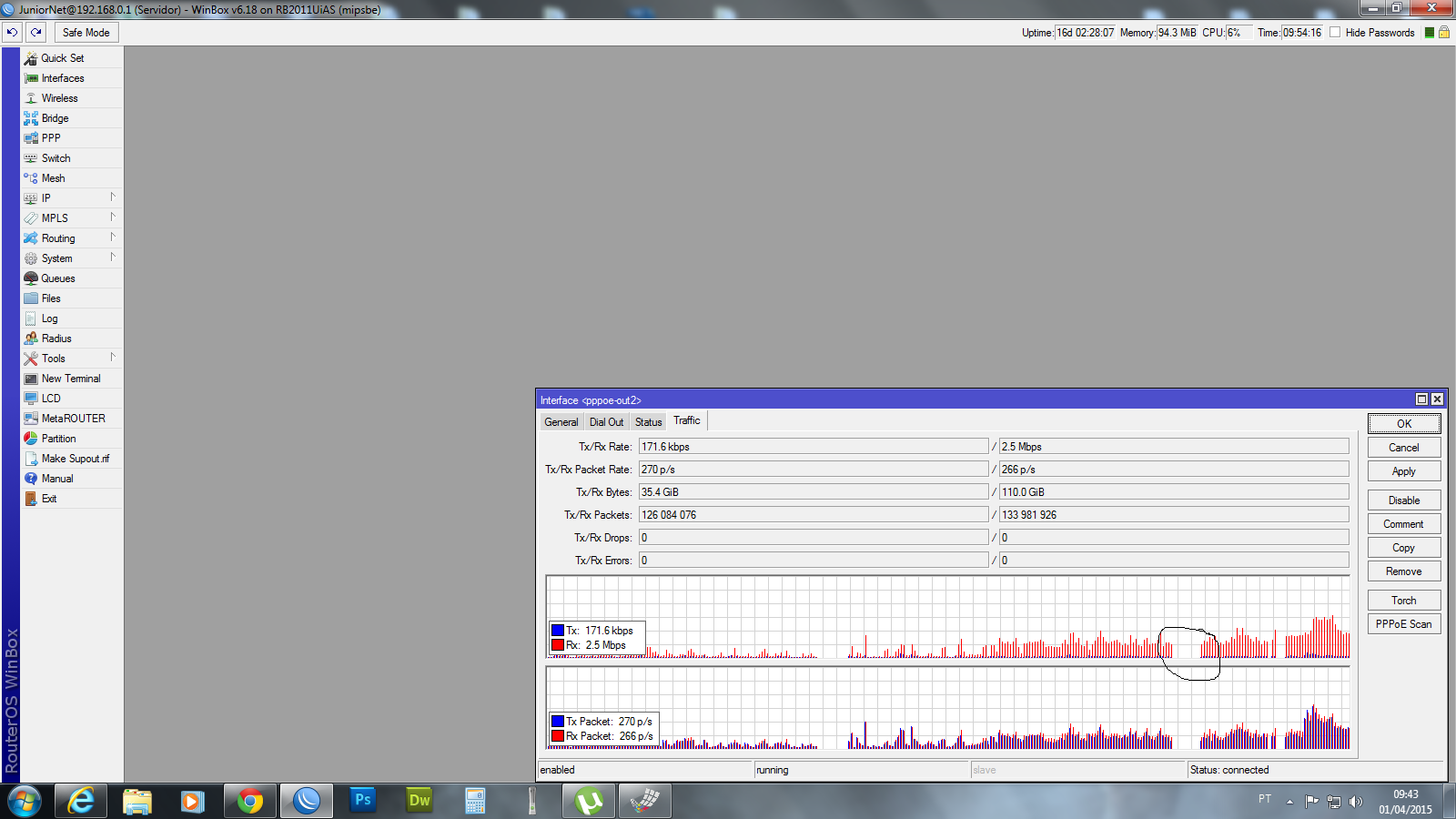The width and height of the screenshot is (1456, 819).
Task: Click the PPPoE Scan button
Action: (1404, 624)
